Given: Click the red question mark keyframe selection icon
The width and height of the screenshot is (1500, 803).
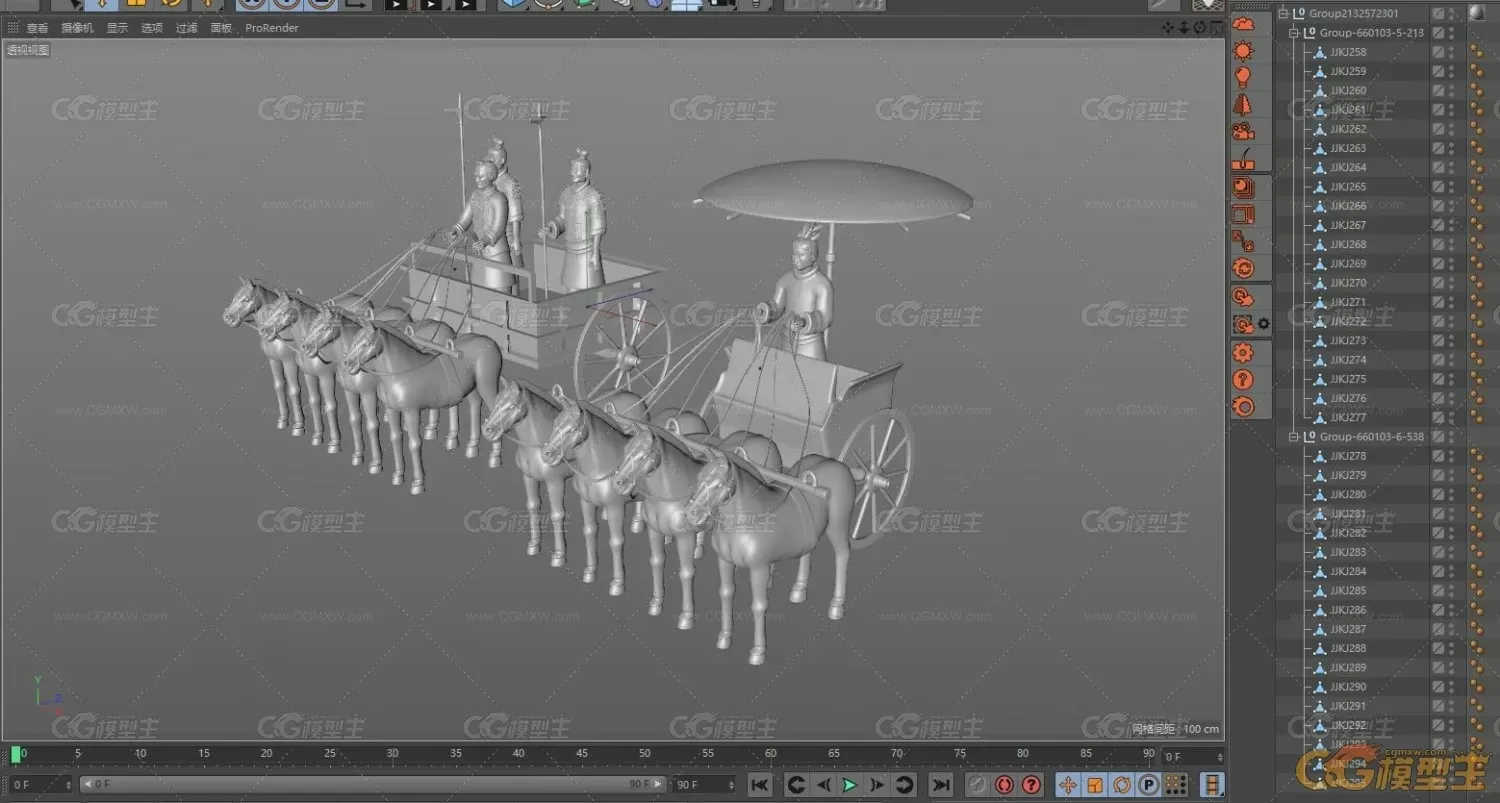Looking at the screenshot, I should 1031,785.
